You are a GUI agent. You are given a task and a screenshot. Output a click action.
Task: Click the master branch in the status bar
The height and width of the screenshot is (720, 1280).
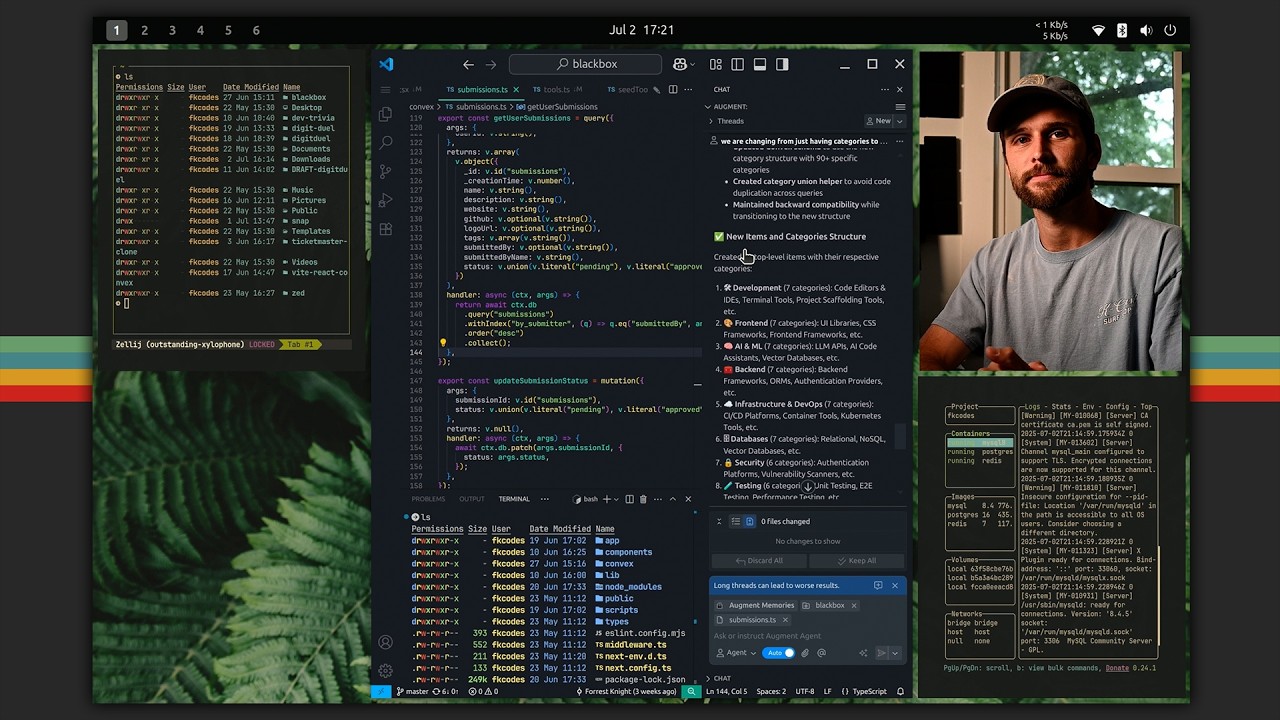point(413,691)
